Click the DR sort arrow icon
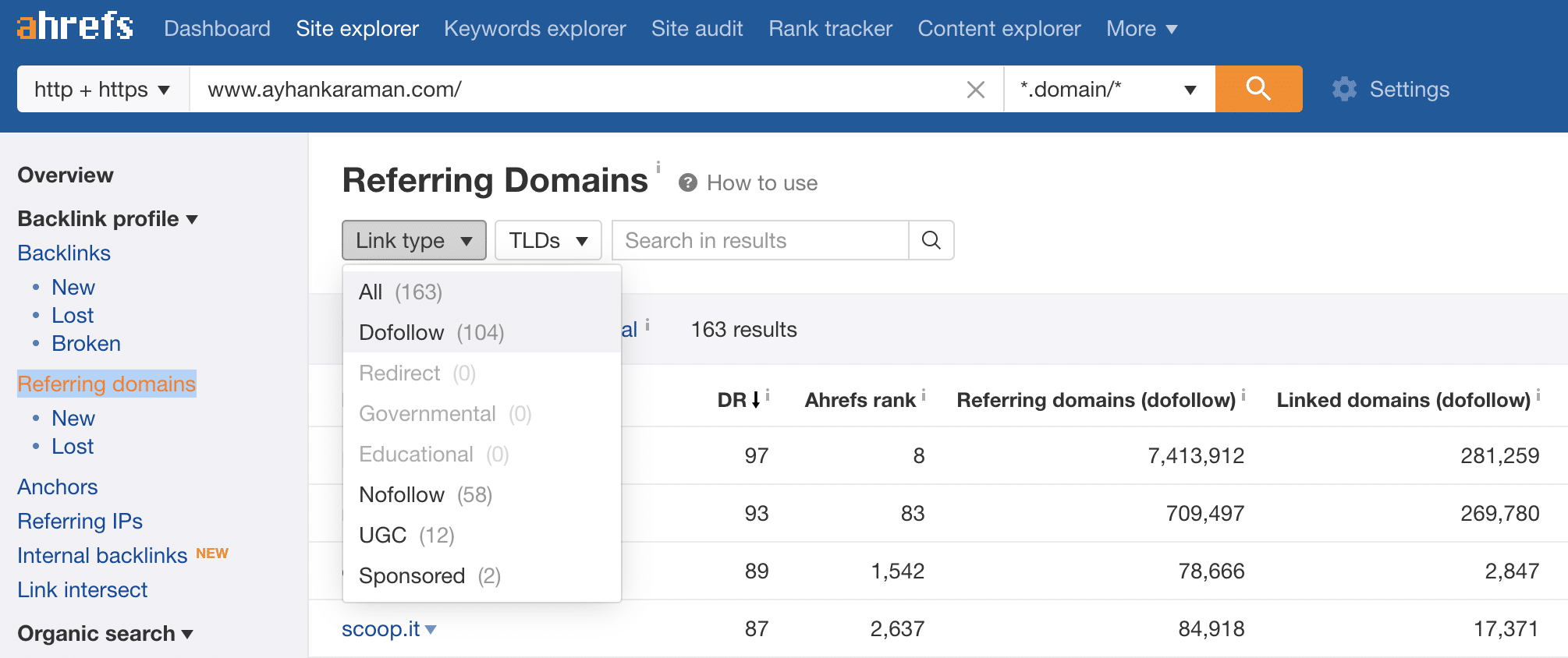Image resolution: width=1568 pixels, height=658 pixels. click(755, 400)
